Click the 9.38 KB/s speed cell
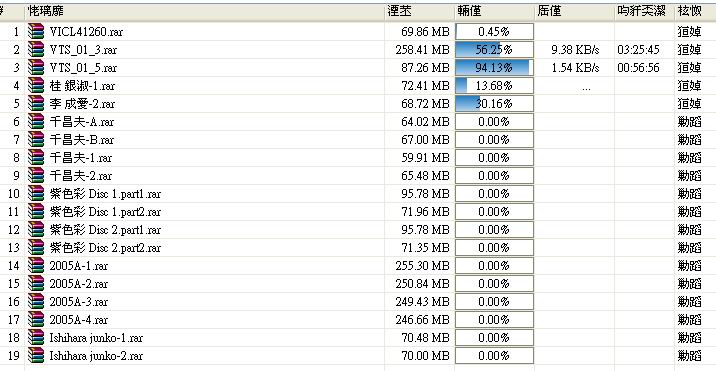 [x=575, y=49]
